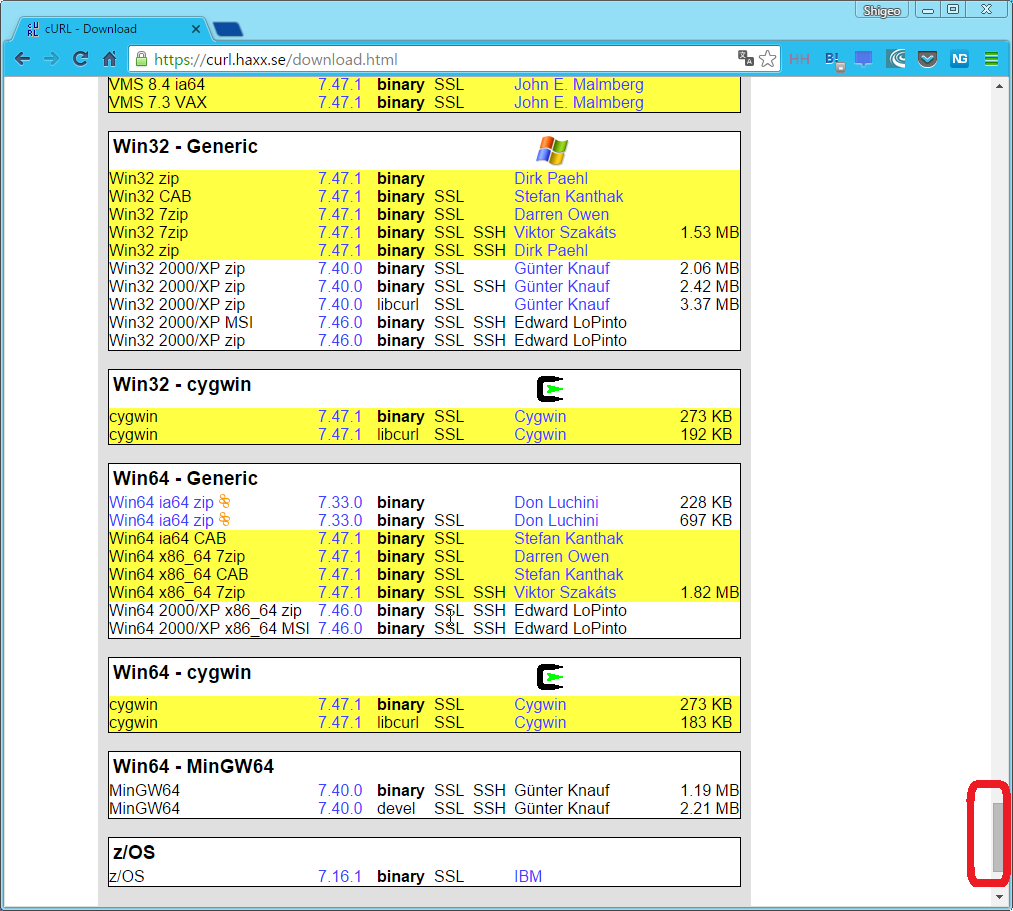Open the Shigeo profile button
The width and height of the screenshot is (1013, 911).
882,10
